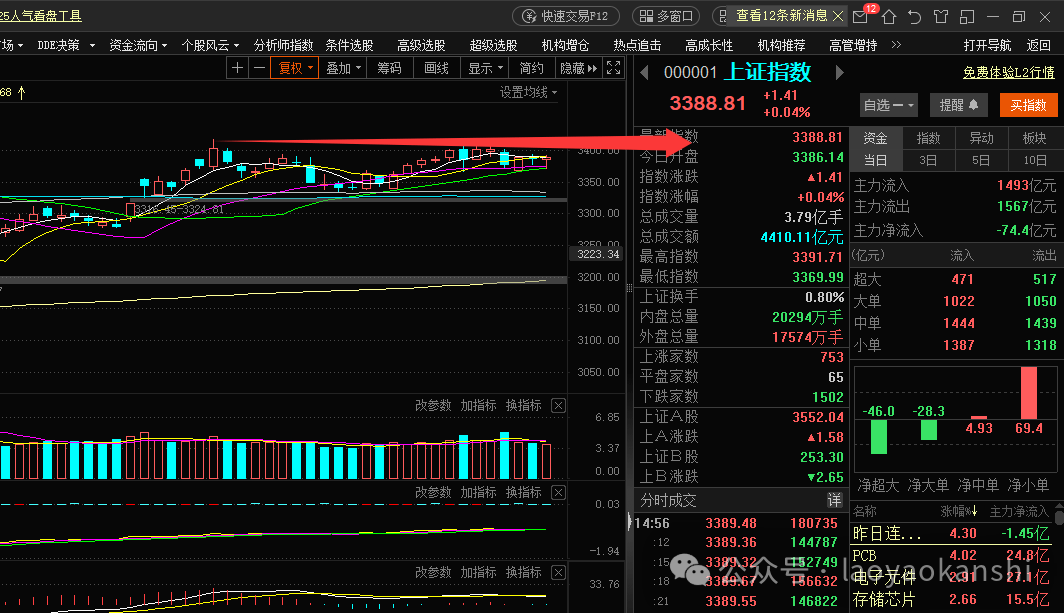Open 机构增仓 menu item

tap(565, 45)
